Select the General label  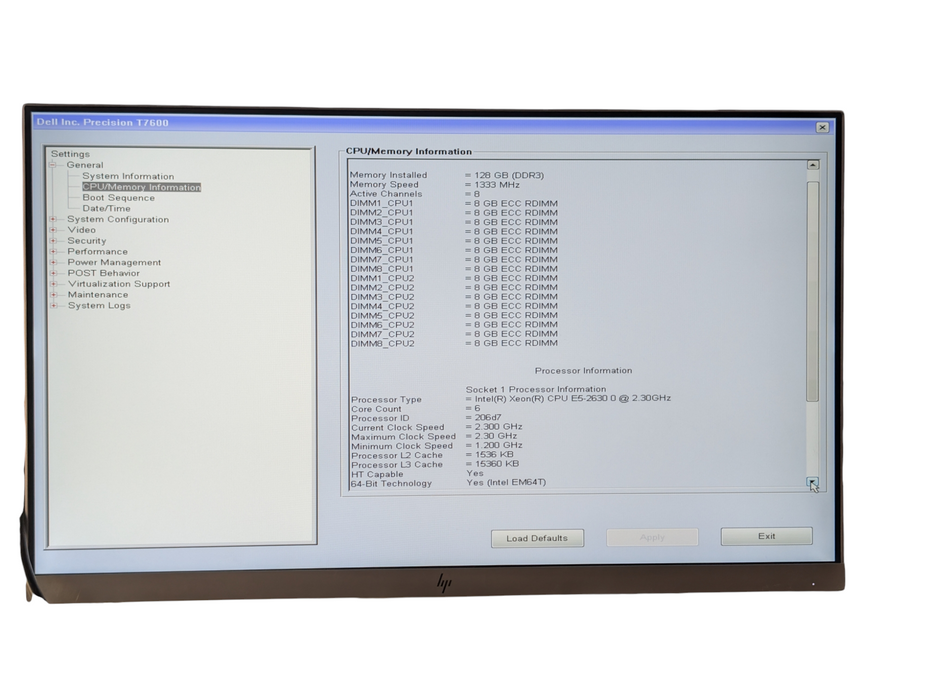pyautogui.click(x=85, y=165)
